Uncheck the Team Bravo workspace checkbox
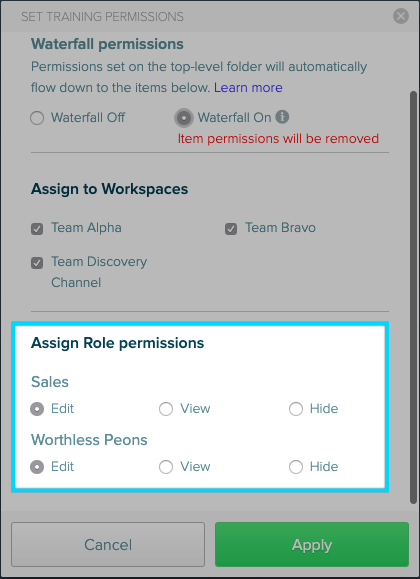The height and width of the screenshot is (579, 420). [x=231, y=229]
